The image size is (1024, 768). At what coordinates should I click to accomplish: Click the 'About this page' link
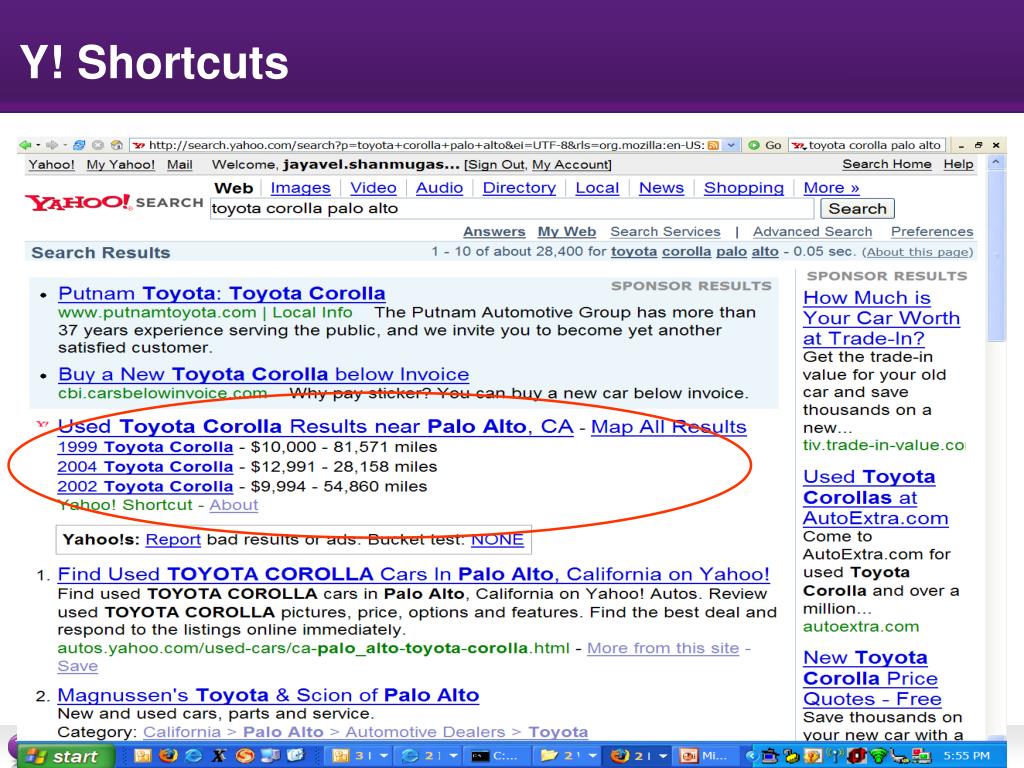tap(918, 252)
